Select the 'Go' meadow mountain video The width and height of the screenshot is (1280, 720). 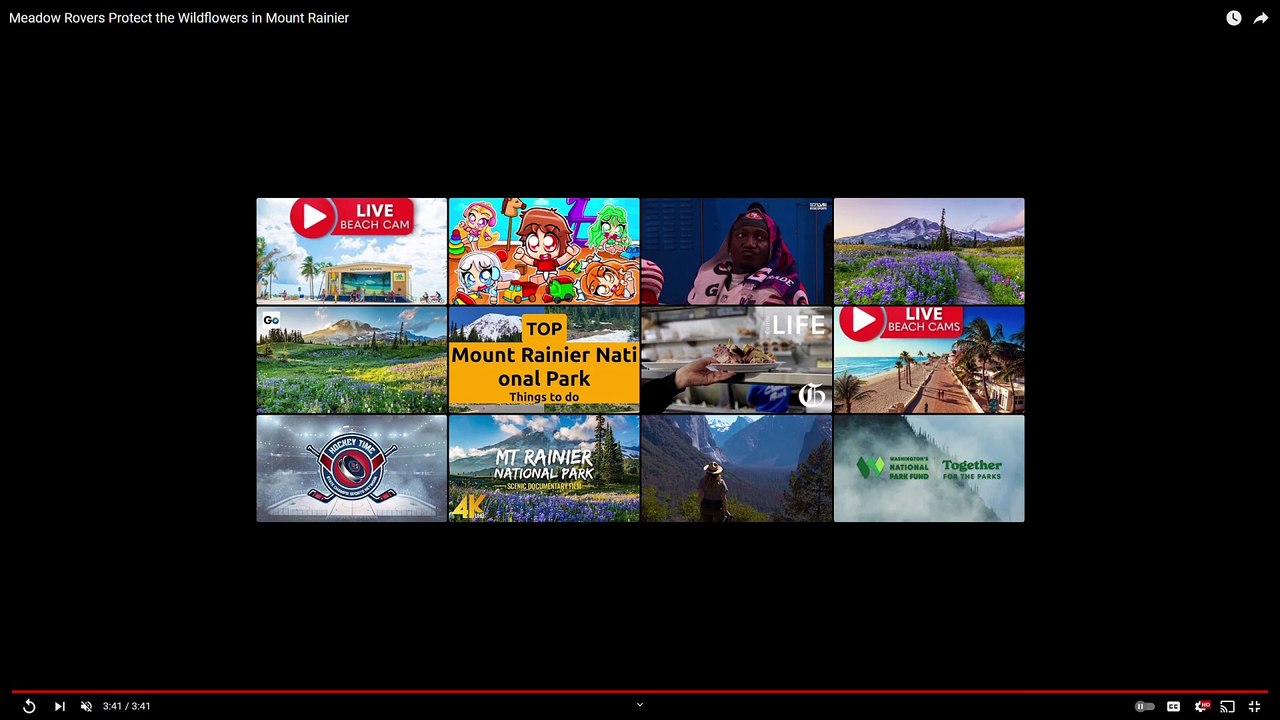point(352,360)
